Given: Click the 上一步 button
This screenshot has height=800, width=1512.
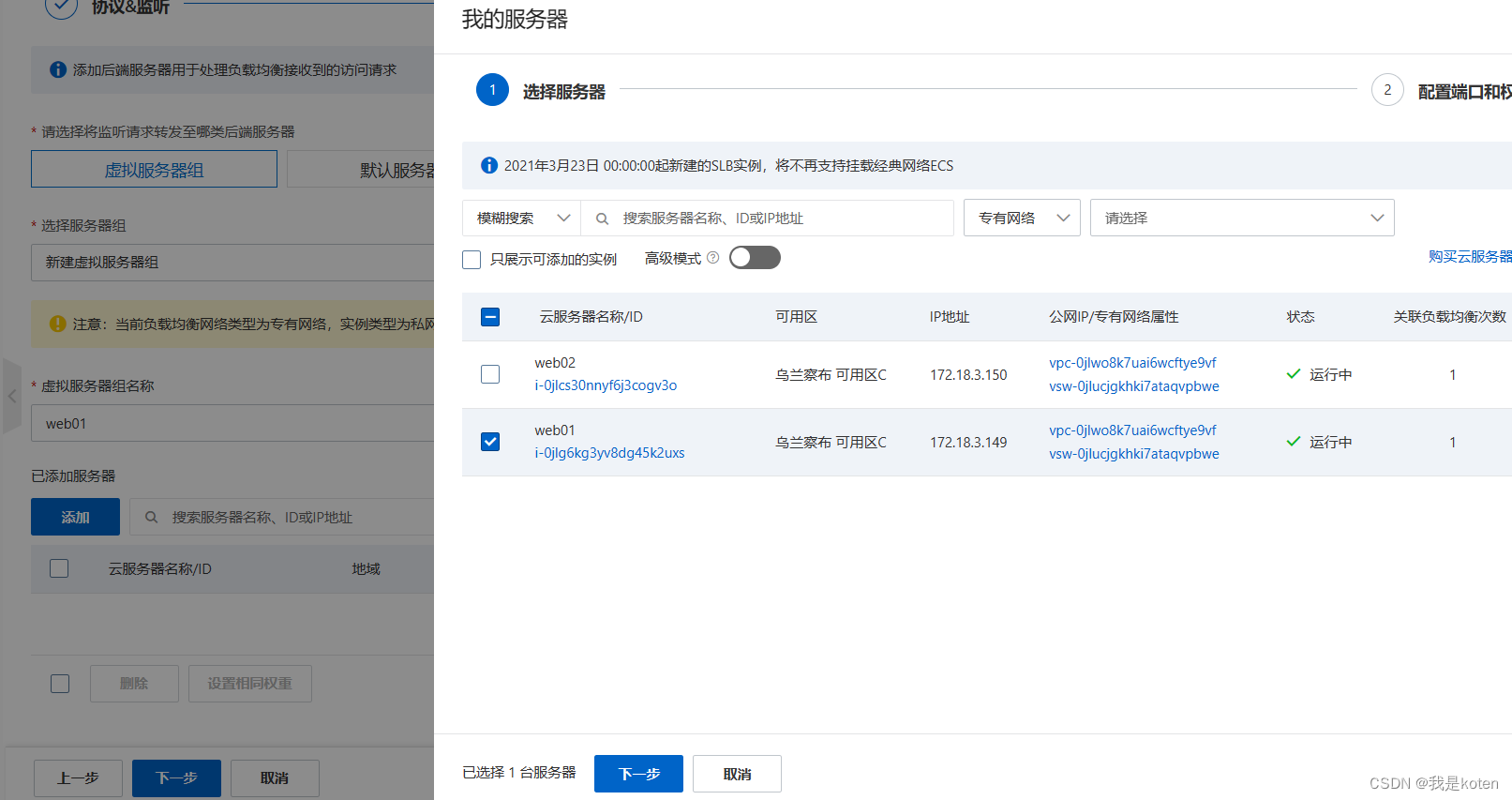Looking at the screenshot, I should (78, 778).
